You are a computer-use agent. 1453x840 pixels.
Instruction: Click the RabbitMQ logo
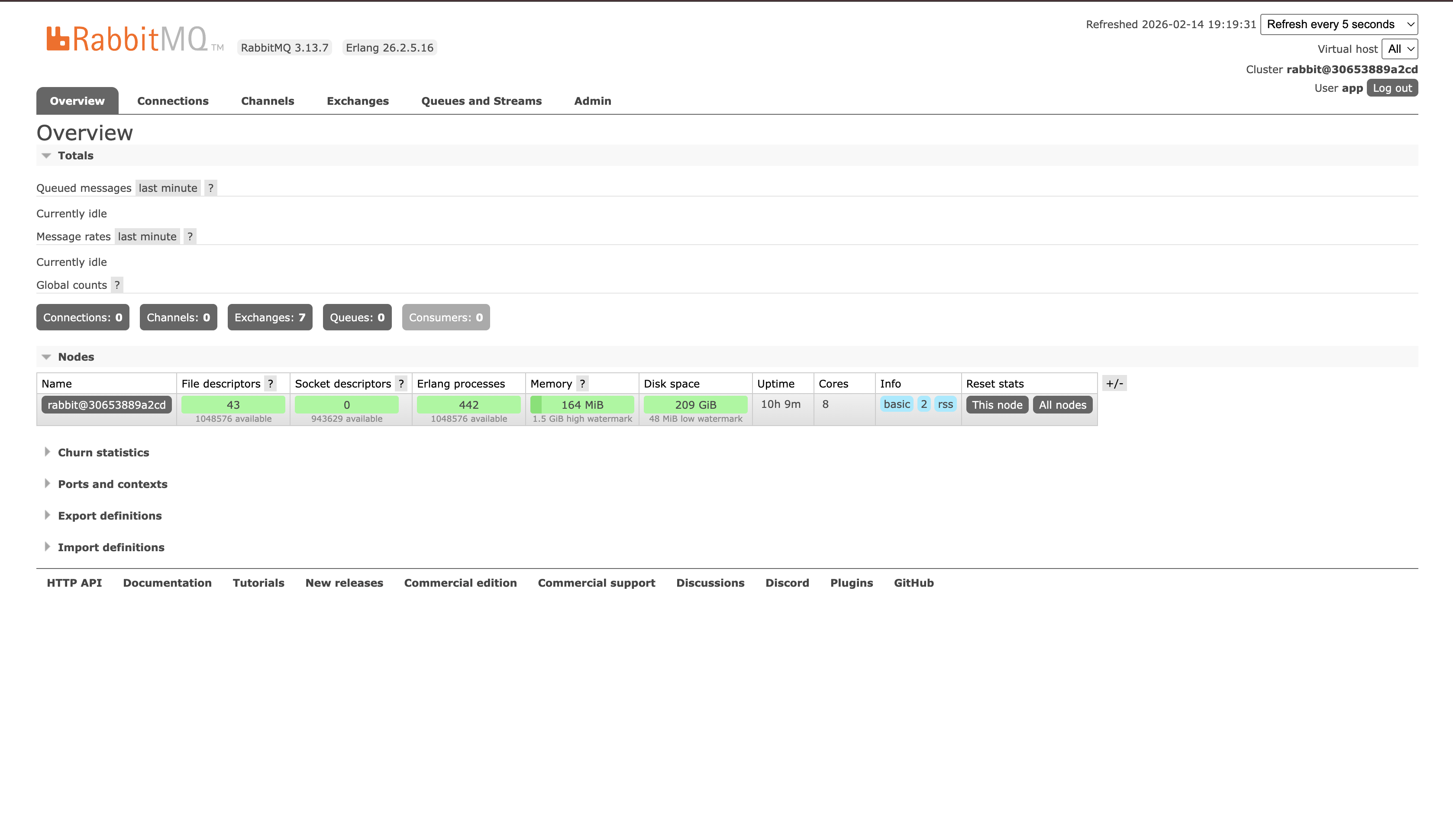(127, 39)
